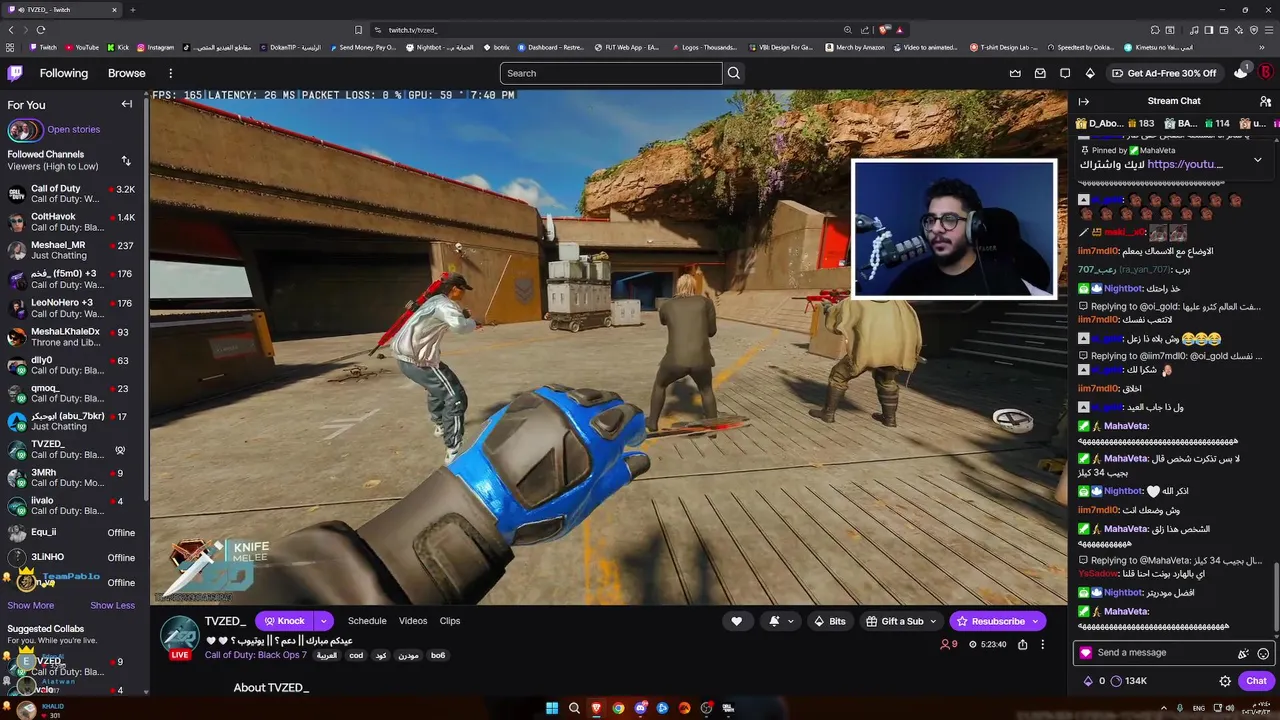Open the Get Bits diamond icon in top bar

(1090, 73)
